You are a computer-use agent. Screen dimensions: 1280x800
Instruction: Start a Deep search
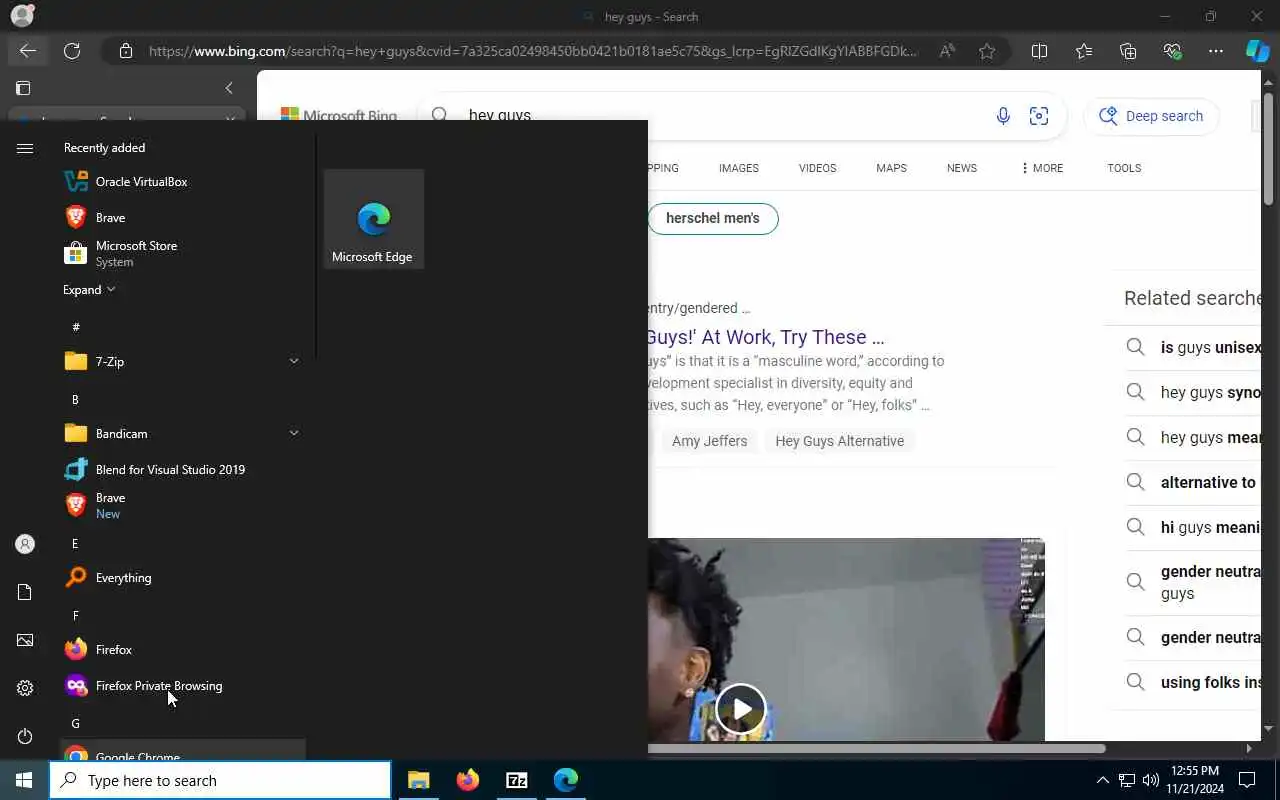click(x=1151, y=116)
